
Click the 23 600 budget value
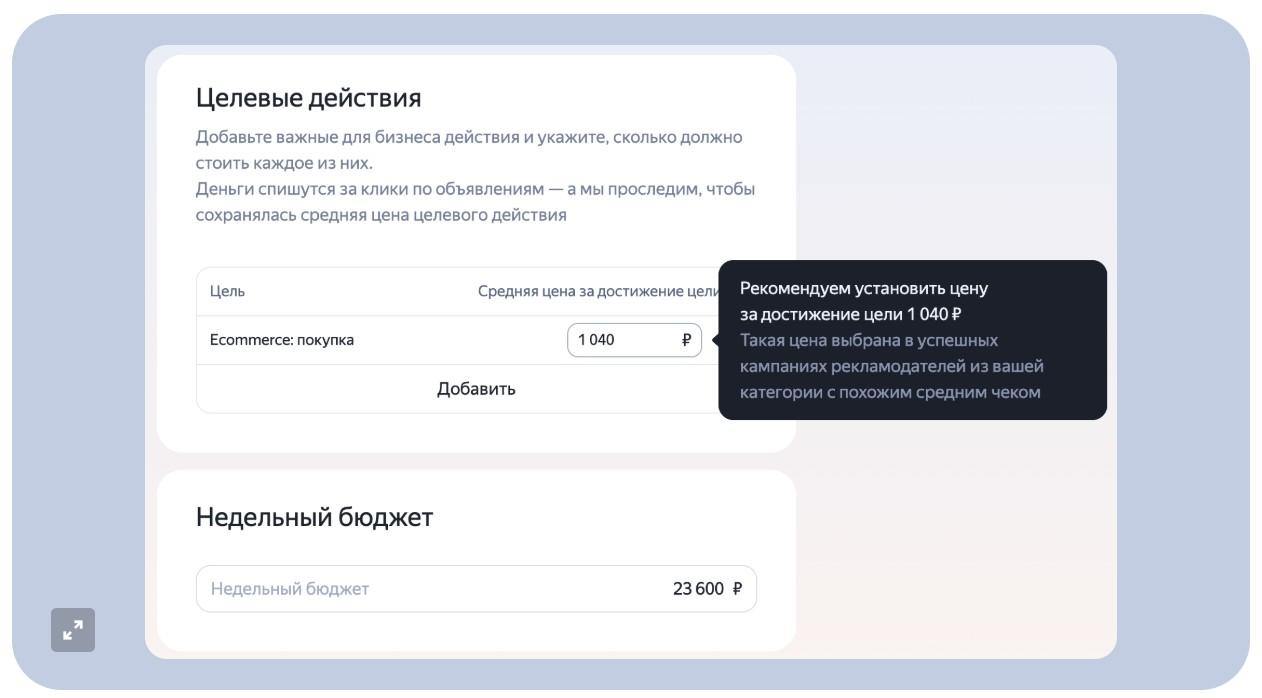tap(698, 589)
